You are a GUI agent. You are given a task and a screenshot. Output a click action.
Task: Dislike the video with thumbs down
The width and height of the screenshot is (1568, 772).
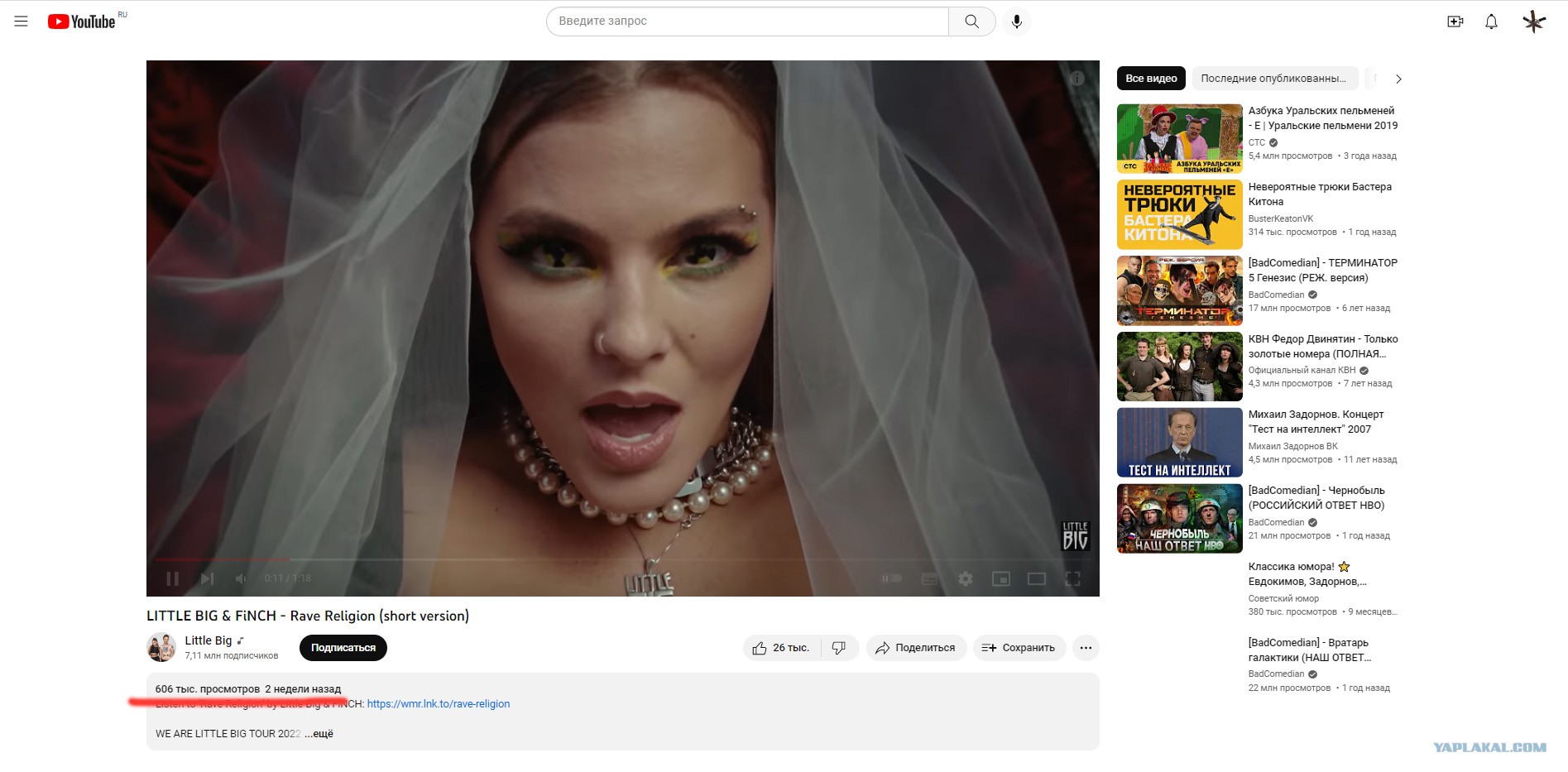(839, 648)
